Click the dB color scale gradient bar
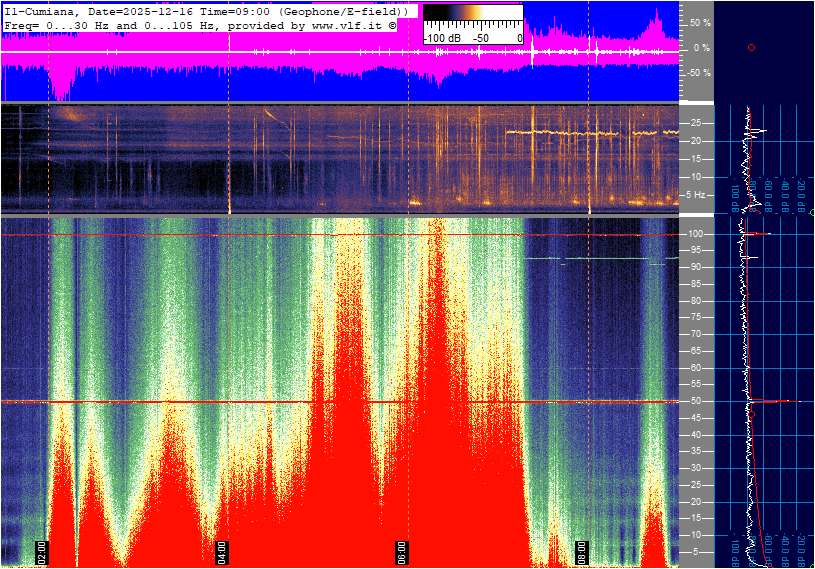815x569 pixels. 472,18
